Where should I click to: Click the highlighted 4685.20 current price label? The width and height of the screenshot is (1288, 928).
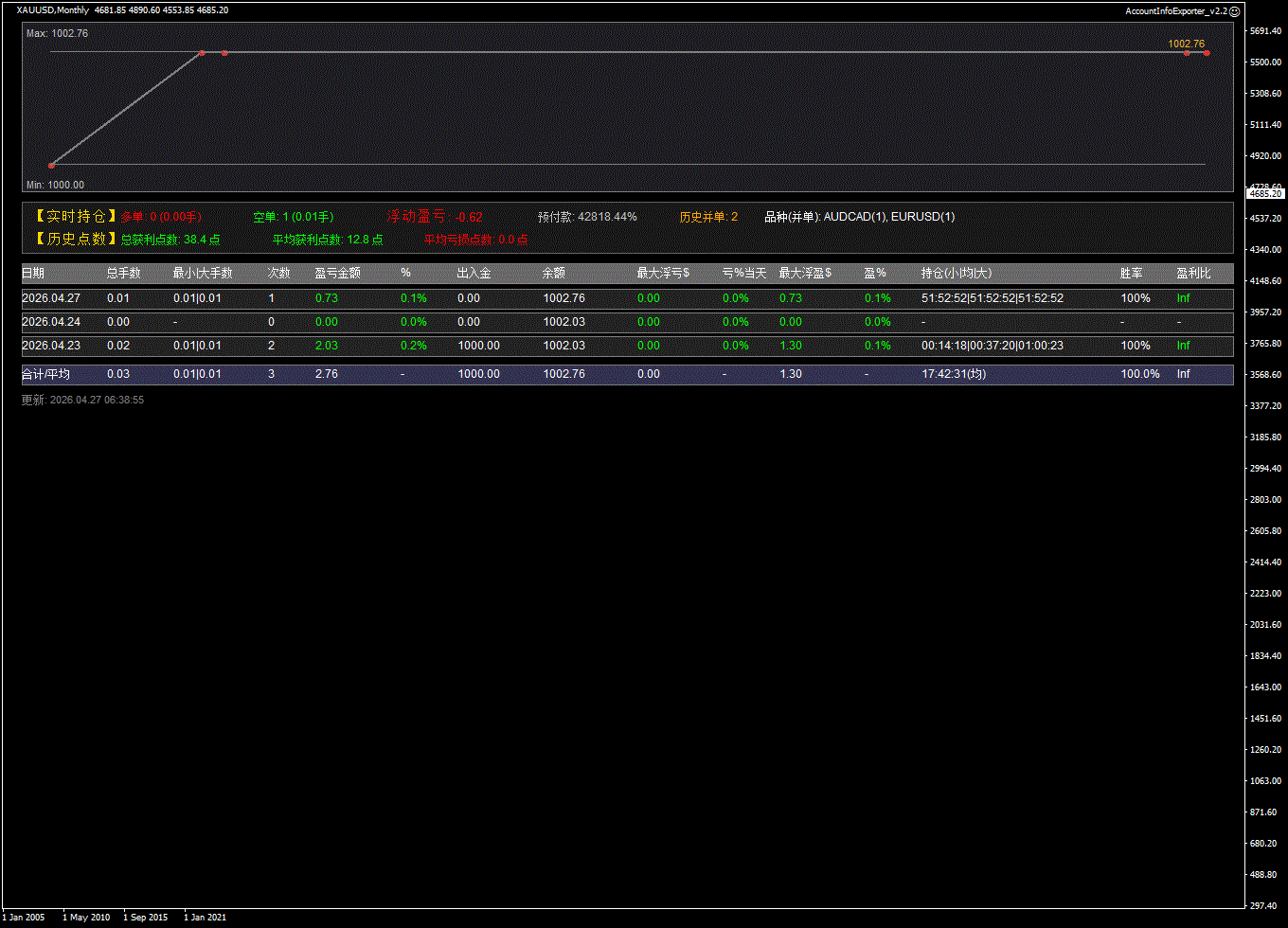(1265, 193)
